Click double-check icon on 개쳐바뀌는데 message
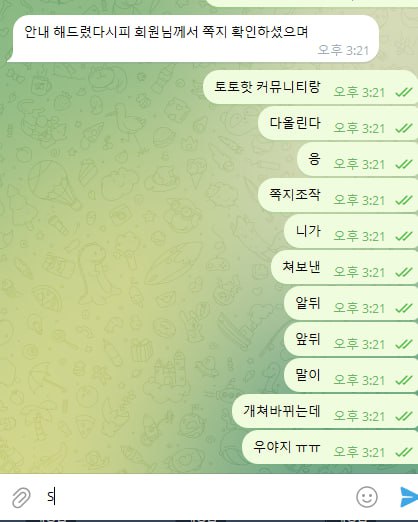 (404, 416)
